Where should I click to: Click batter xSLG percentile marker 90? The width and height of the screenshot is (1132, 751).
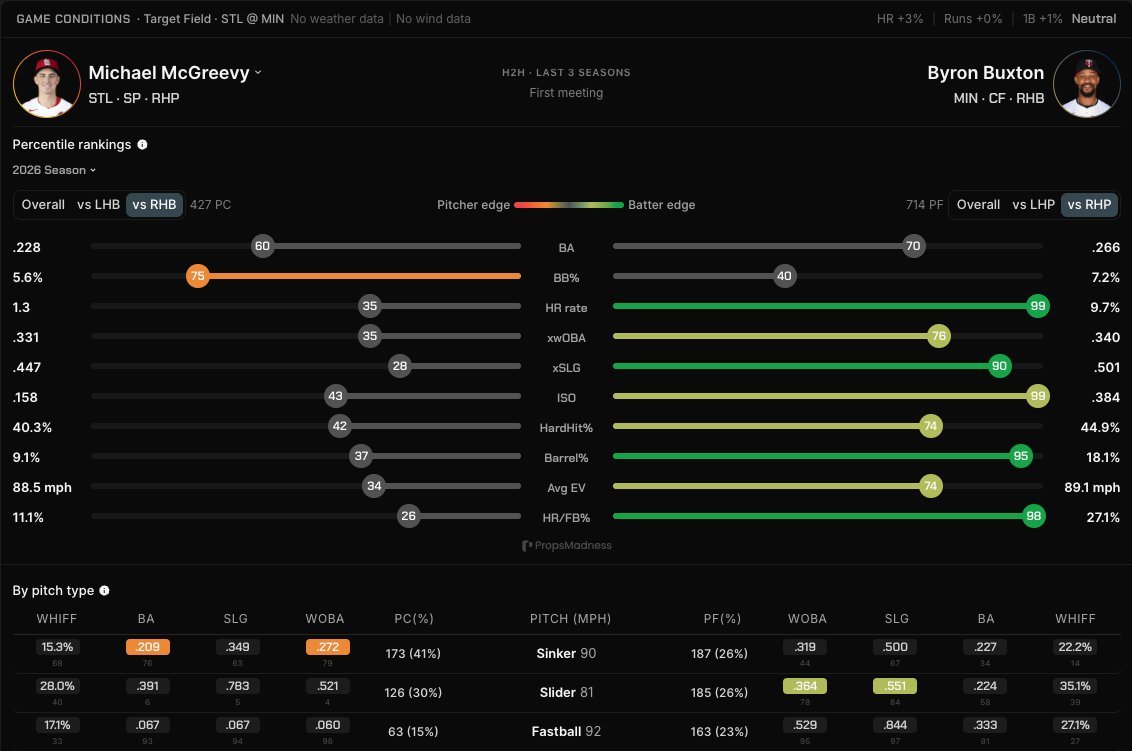[999, 366]
